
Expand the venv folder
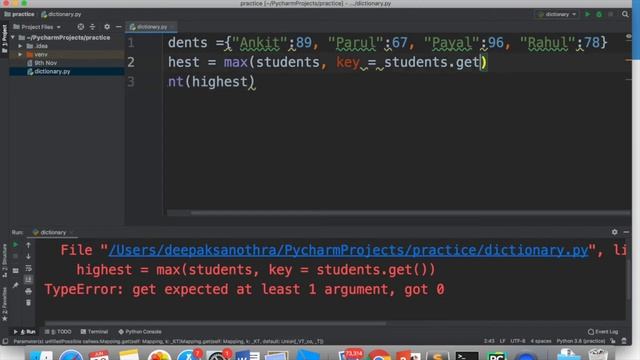[20, 54]
